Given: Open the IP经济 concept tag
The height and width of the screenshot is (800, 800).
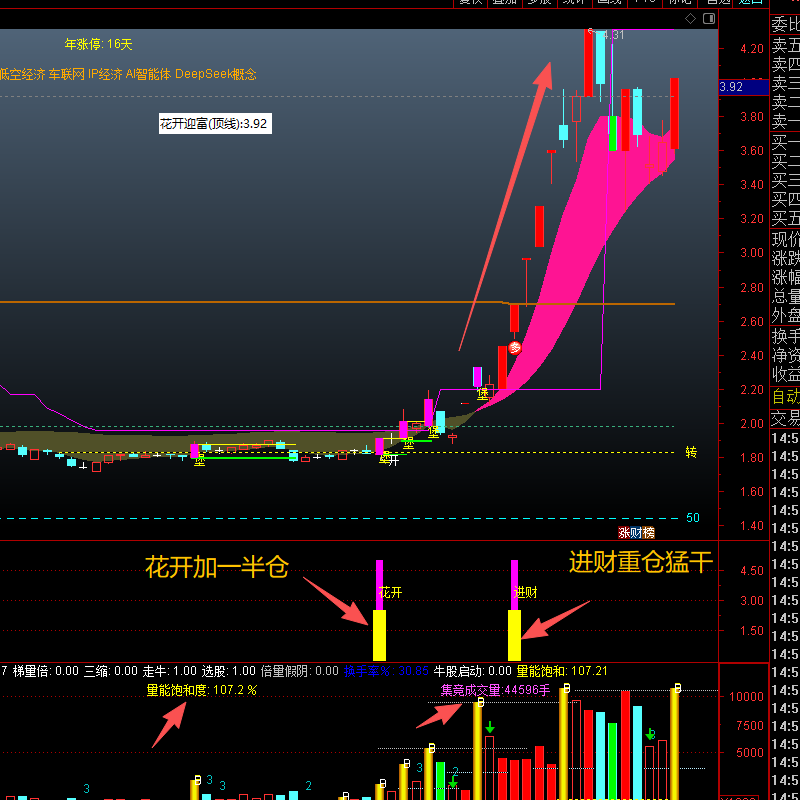Looking at the screenshot, I should [x=105, y=74].
